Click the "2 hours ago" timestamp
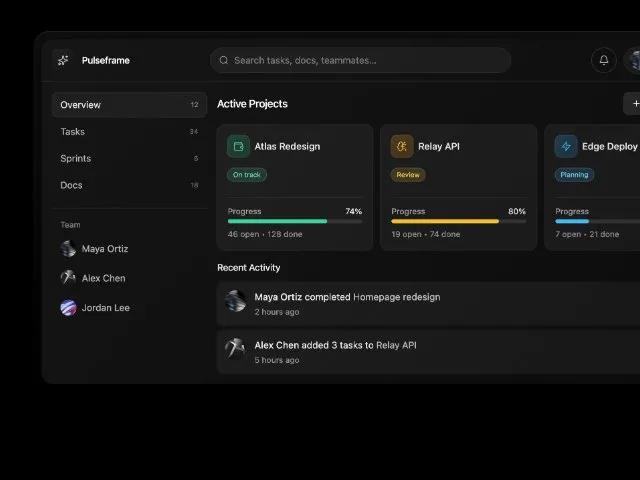 (x=277, y=312)
